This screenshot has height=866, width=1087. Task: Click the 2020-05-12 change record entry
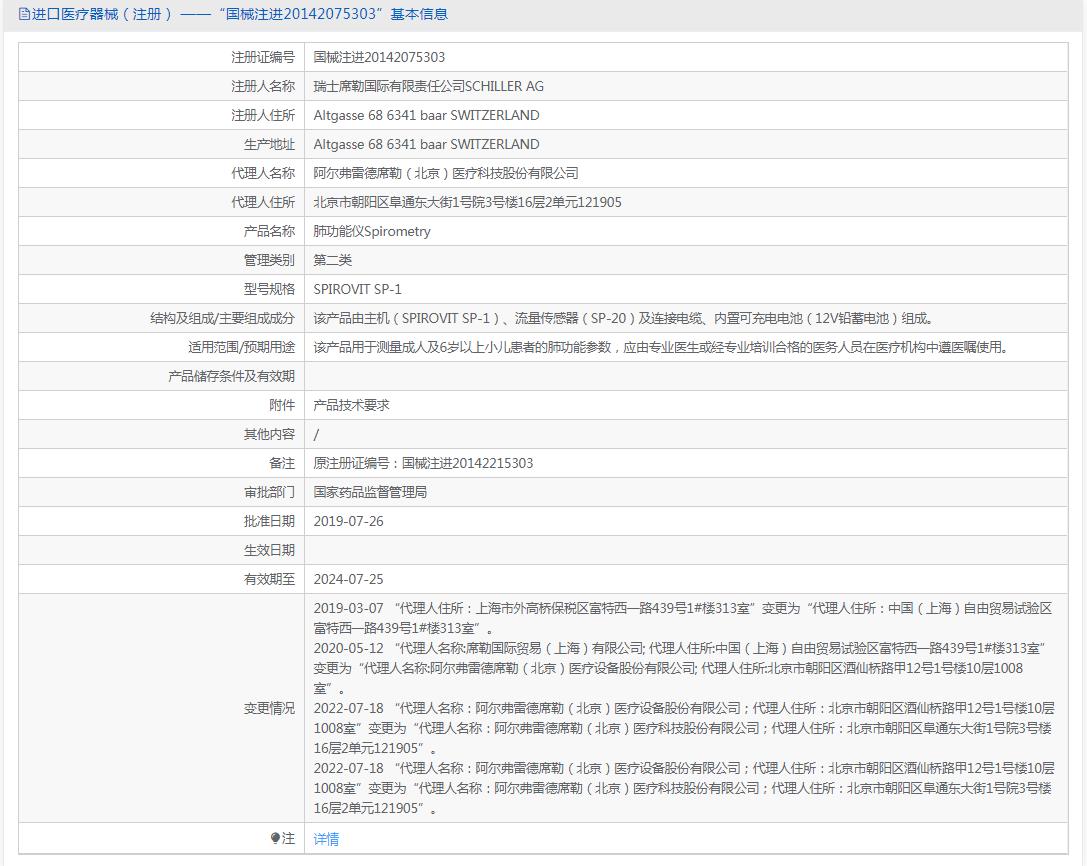[x=679, y=668]
